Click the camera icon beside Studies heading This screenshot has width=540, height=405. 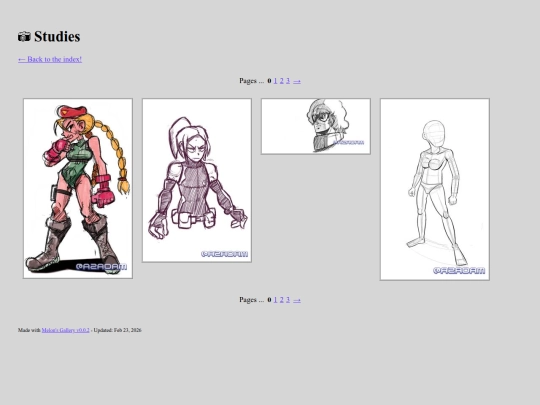coord(24,37)
